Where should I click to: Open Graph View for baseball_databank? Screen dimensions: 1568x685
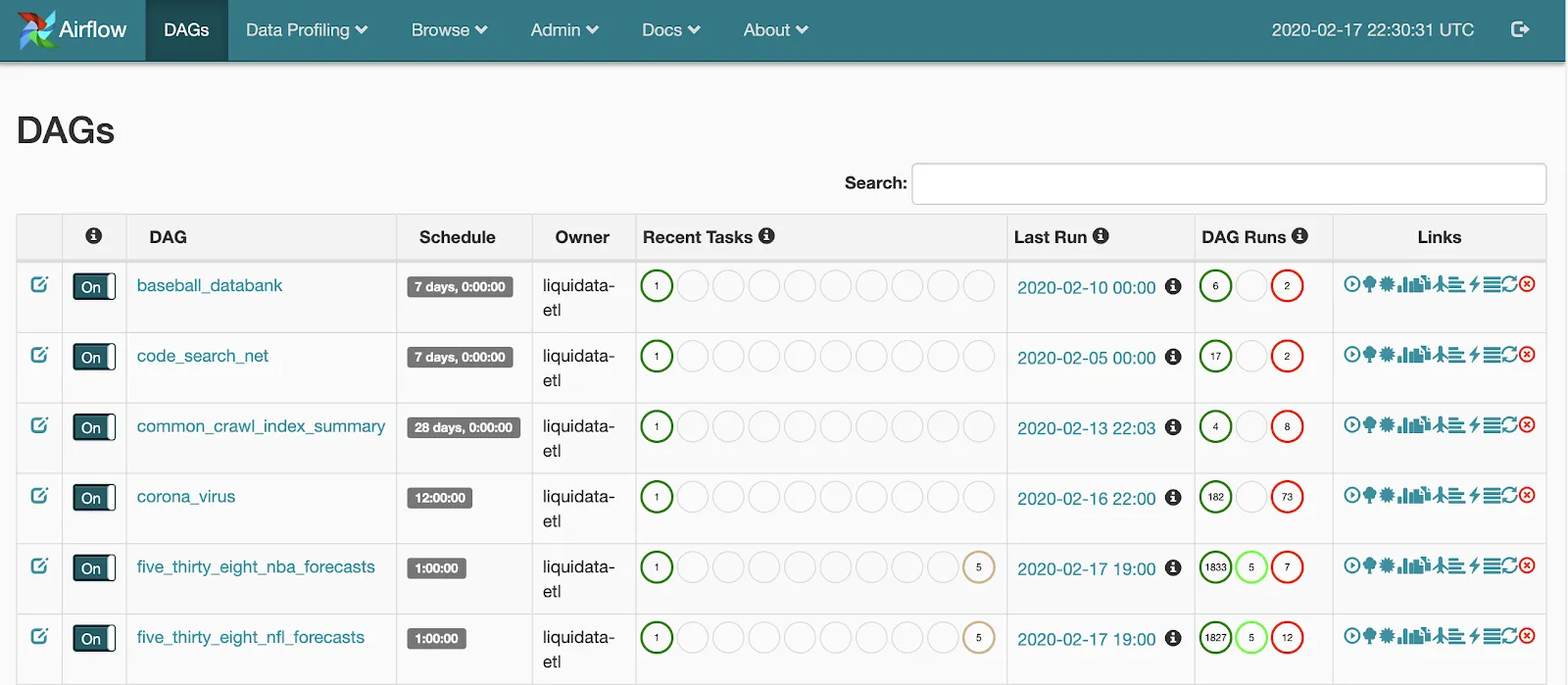(x=1388, y=284)
